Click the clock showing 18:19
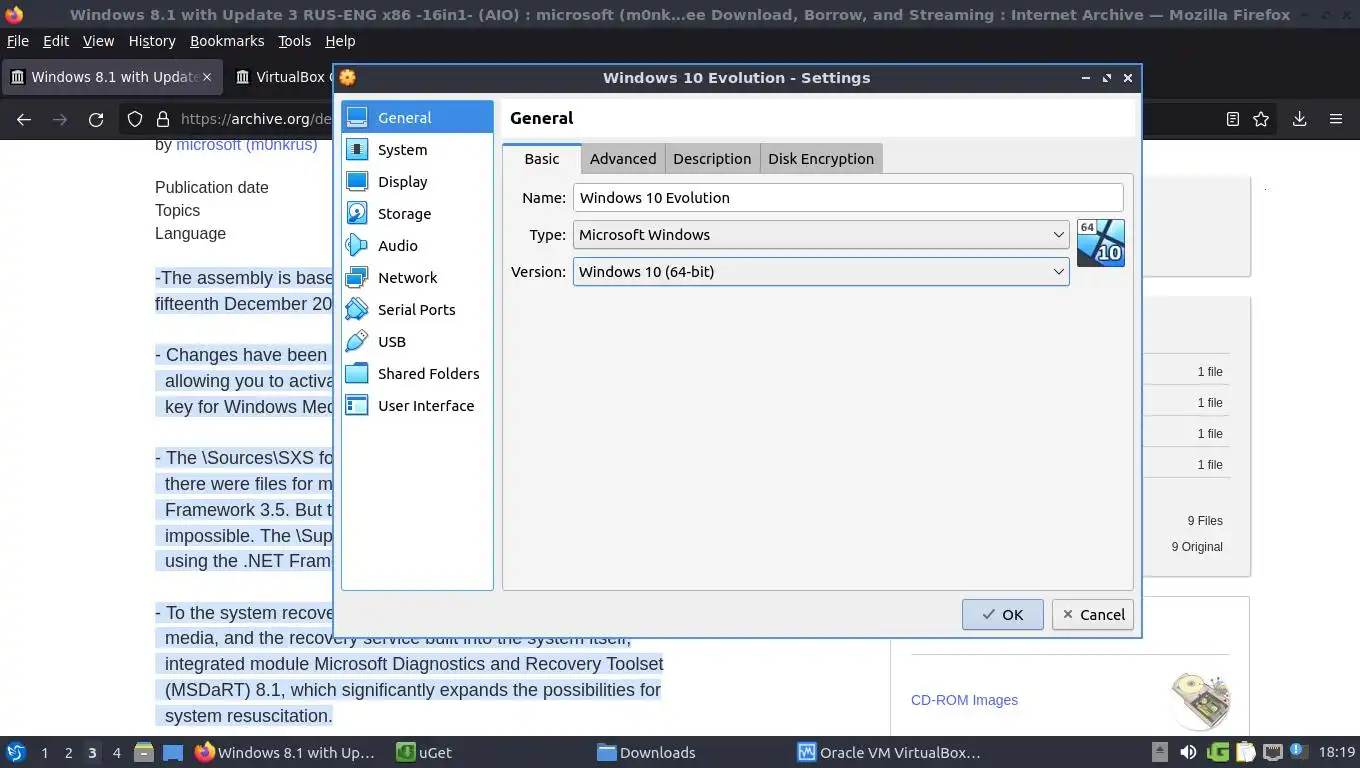1360x768 pixels. (1336, 752)
